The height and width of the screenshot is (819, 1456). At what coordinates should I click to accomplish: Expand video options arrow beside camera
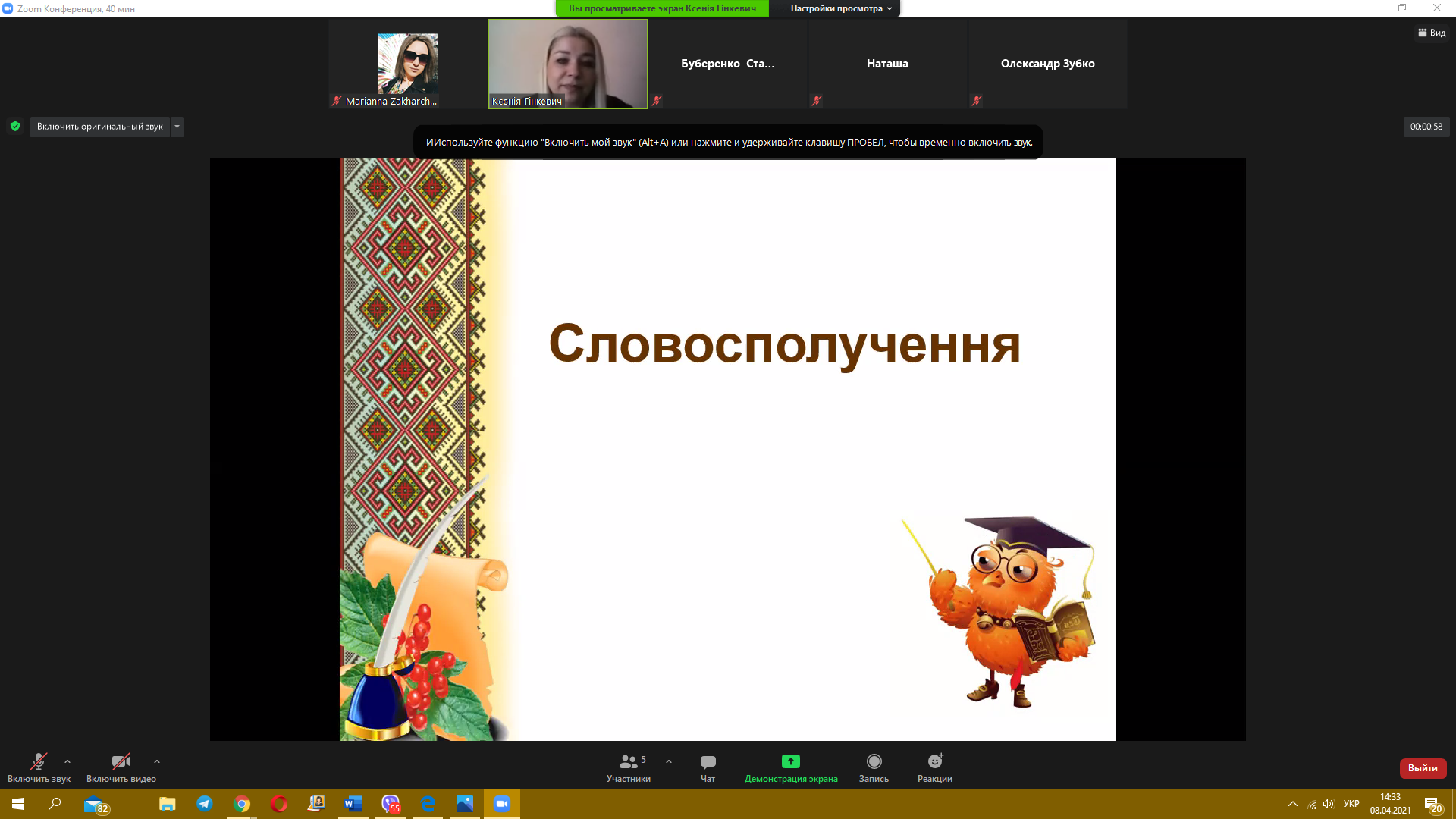pyautogui.click(x=157, y=761)
